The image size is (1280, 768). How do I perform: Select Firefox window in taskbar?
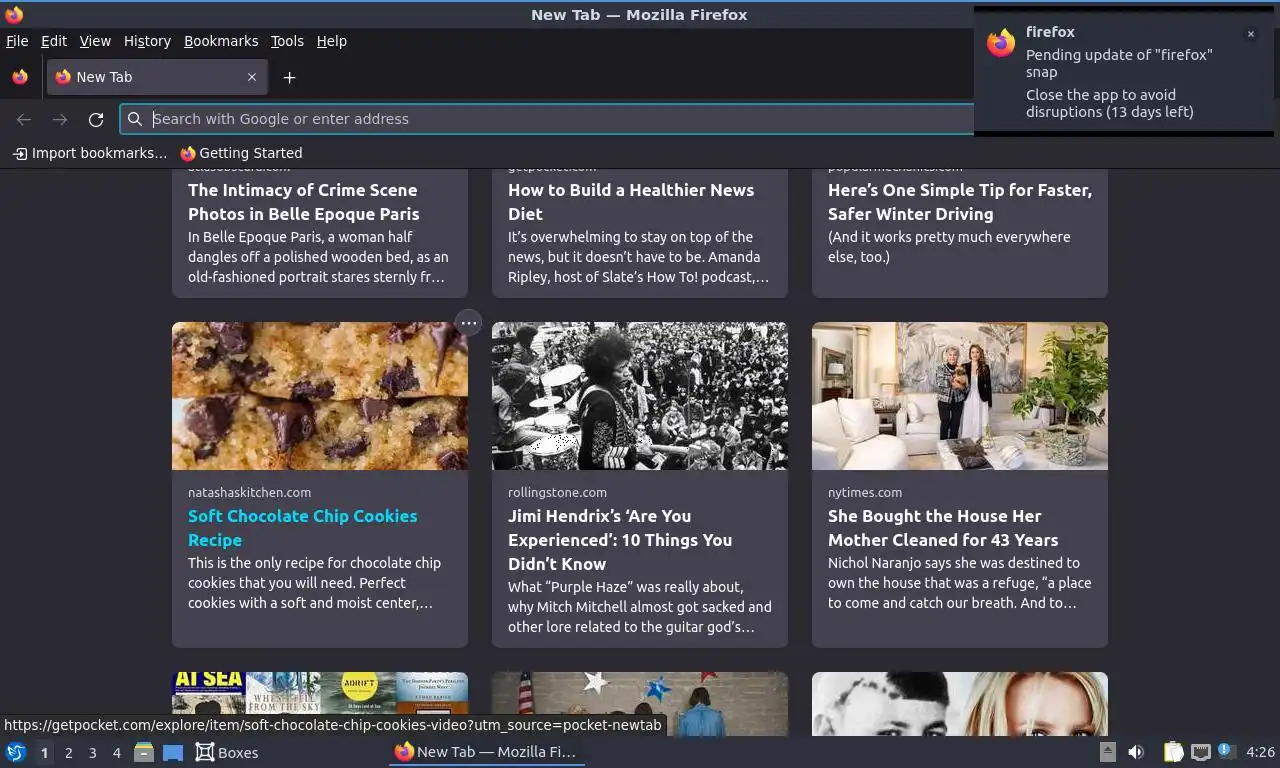[x=486, y=752]
